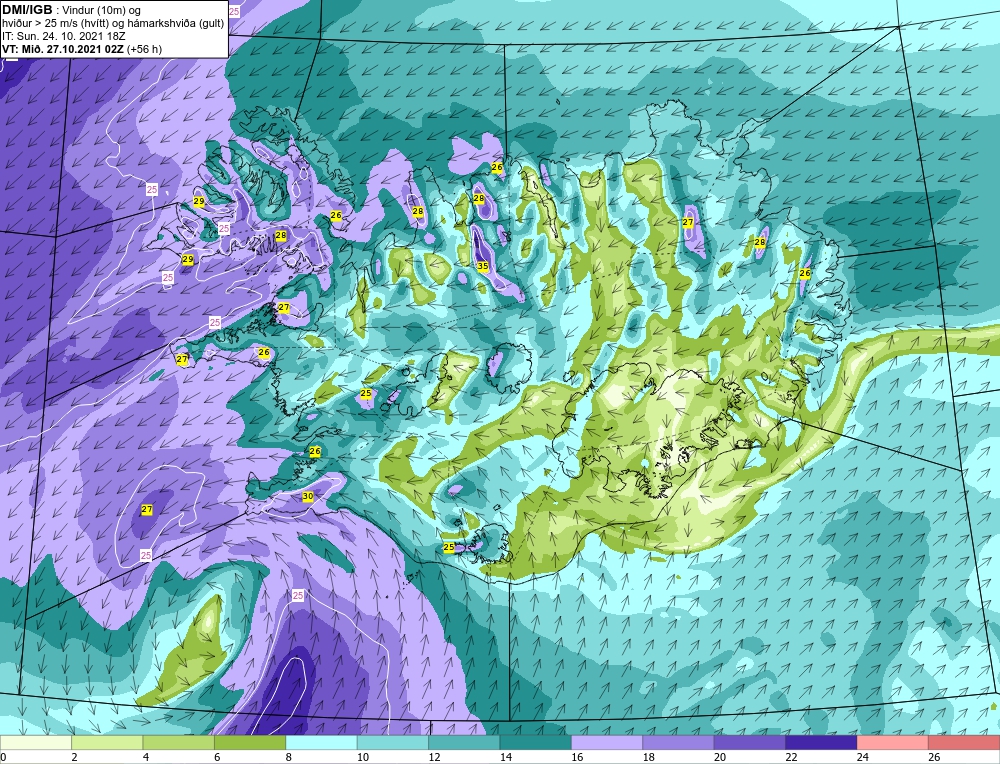Select the pale cyan 8–10 legend swatch
Screen dimensions: 1000x764
[321, 743]
